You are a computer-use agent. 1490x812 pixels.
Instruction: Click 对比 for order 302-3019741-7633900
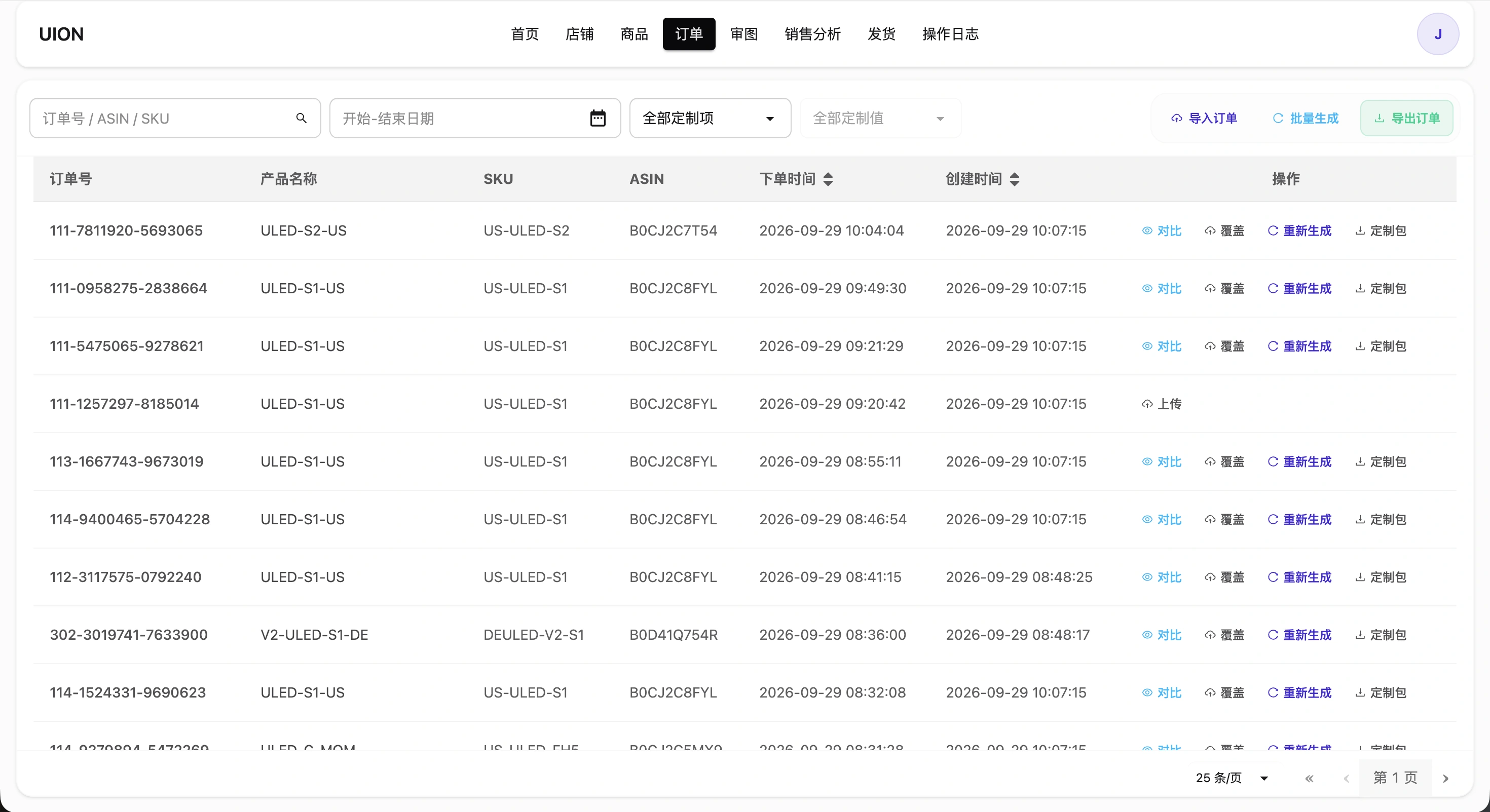[x=1162, y=635]
